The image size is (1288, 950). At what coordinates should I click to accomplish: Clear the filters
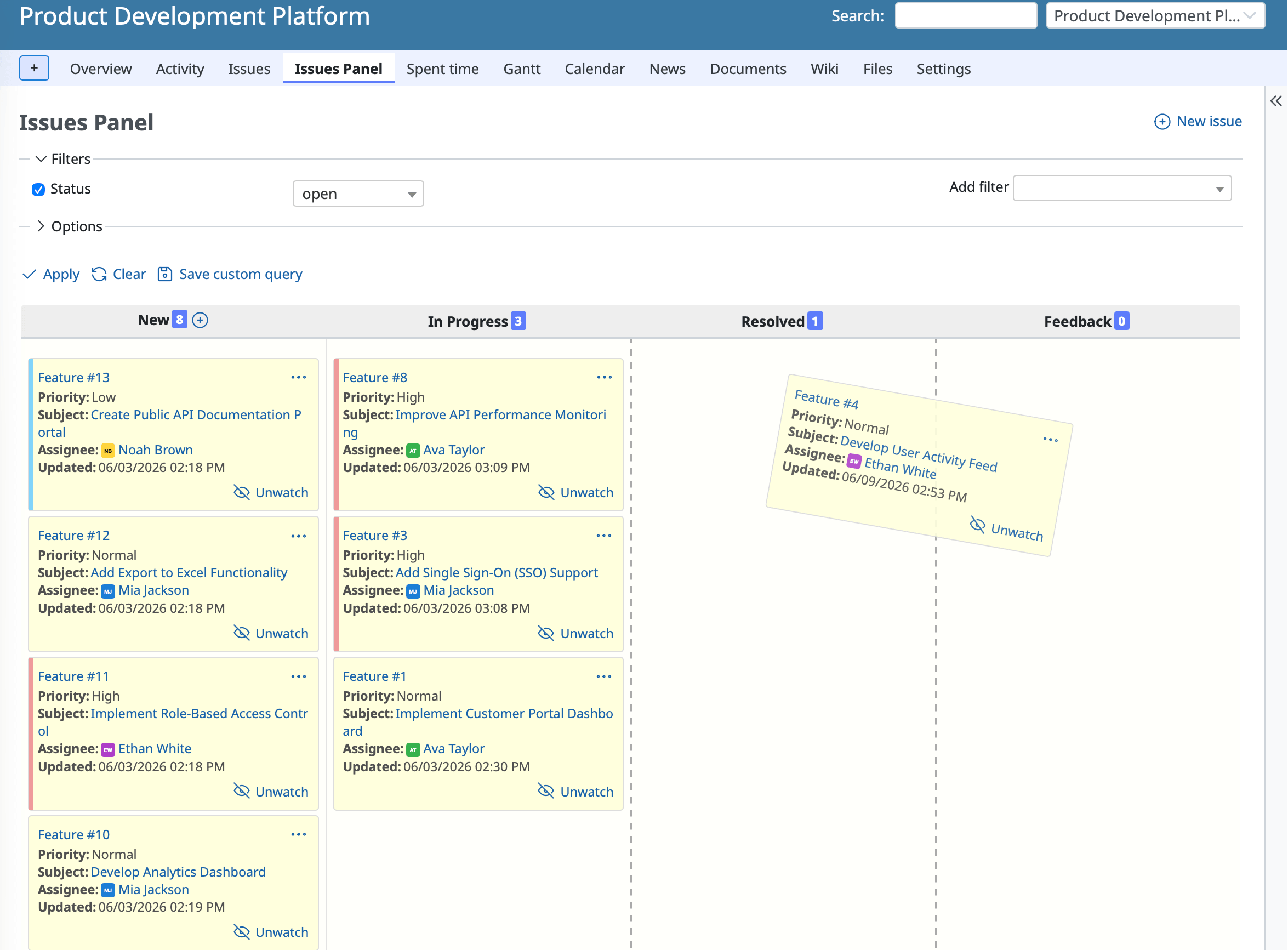119,274
